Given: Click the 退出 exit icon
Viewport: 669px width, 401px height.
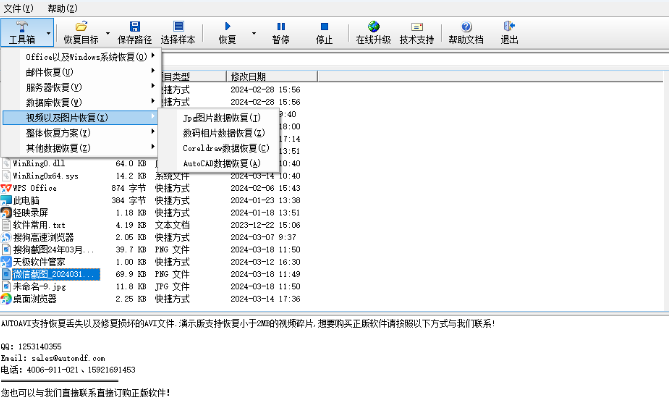Looking at the screenshot, I should pyautogui.click(x=509, y=26).
